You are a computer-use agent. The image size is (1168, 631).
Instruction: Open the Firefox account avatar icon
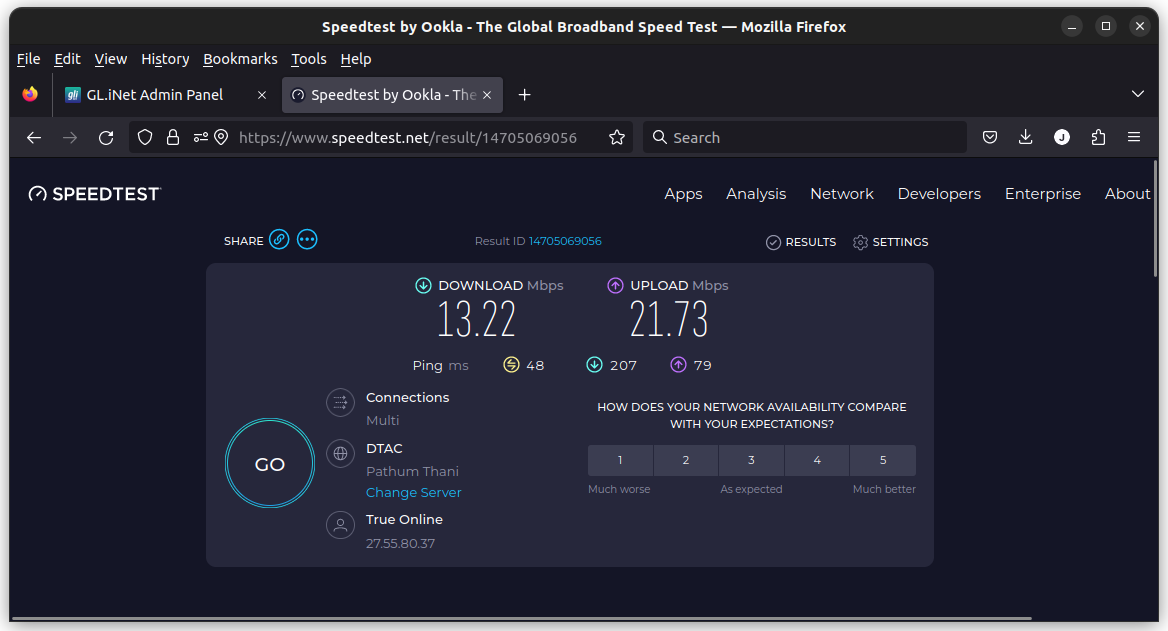click(x=1062, y=138)
